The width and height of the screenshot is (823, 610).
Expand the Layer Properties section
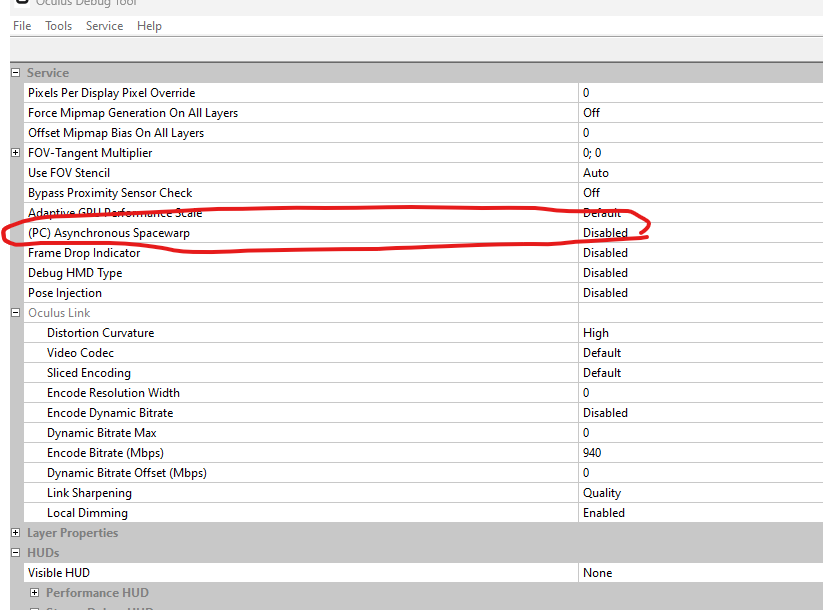(x=16, y=533)
